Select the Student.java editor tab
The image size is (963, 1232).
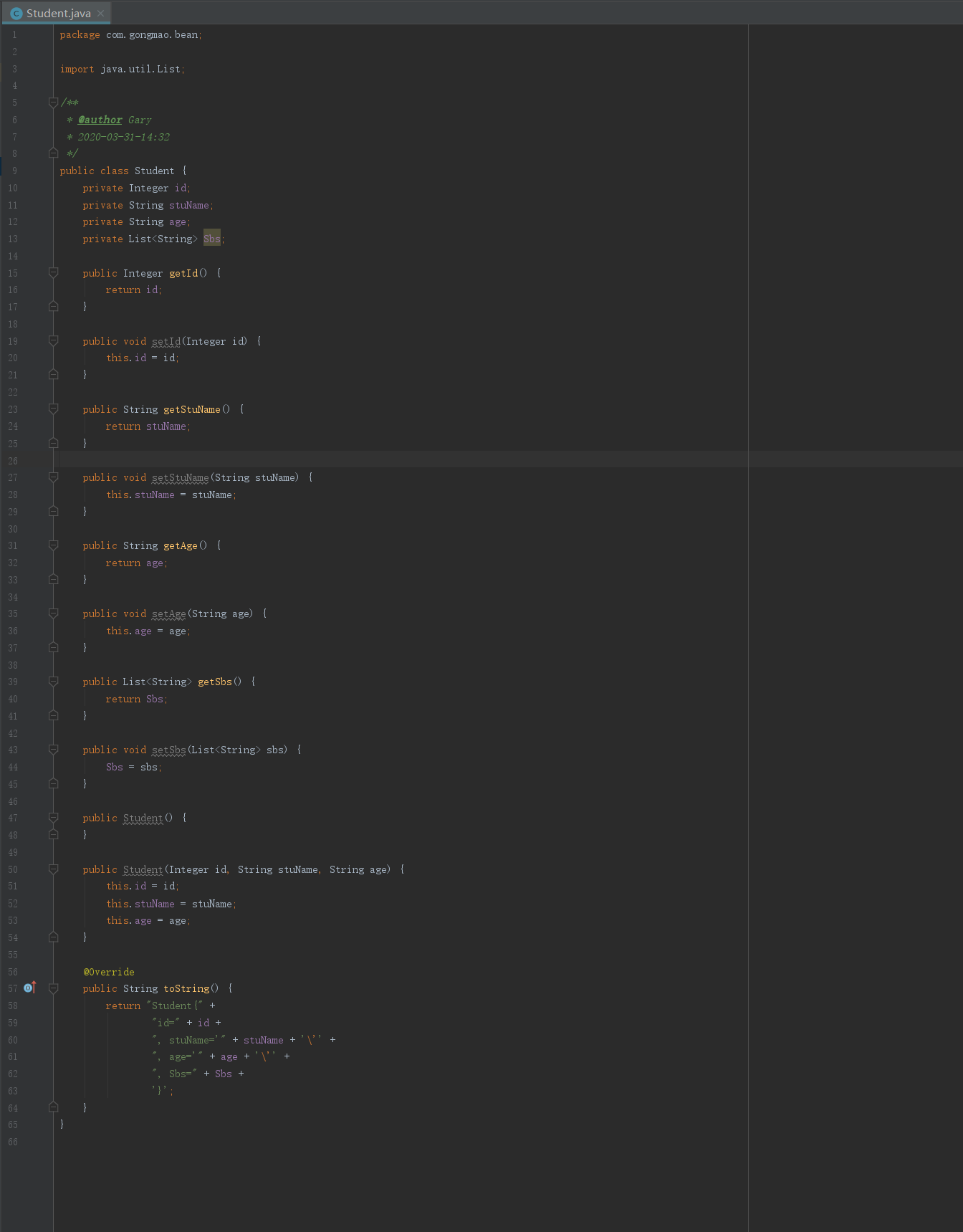(56, 13)
